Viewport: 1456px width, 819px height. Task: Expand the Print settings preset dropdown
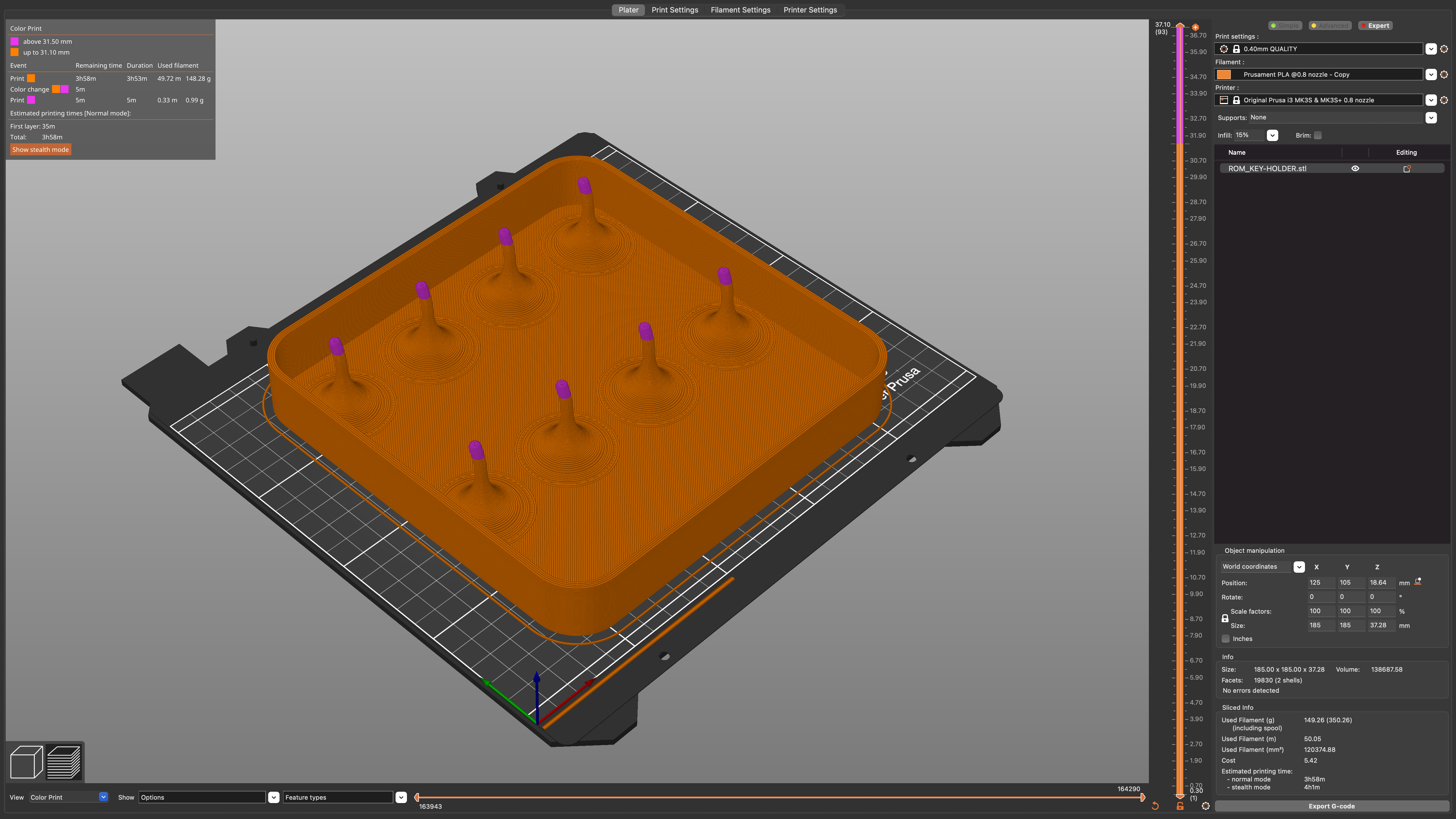[x=1431, y=49]
